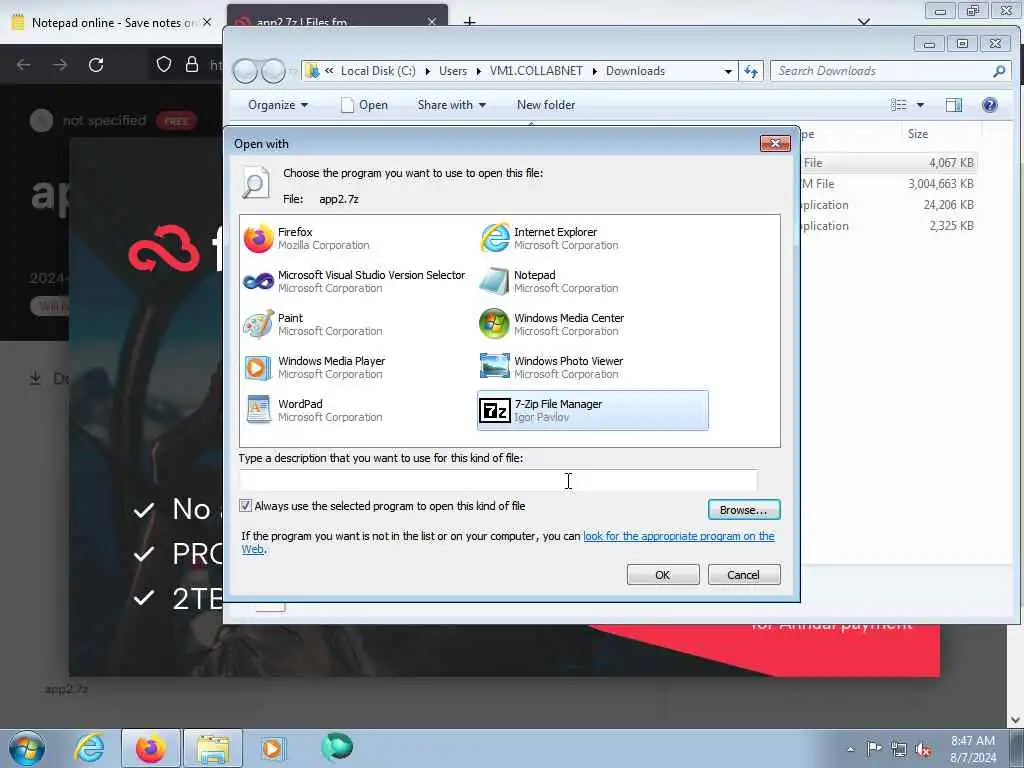Select Firefox icon in Open with list
Image resolution: width=1024 pixels, height=768 pixels.
click(x=259, y=238)
